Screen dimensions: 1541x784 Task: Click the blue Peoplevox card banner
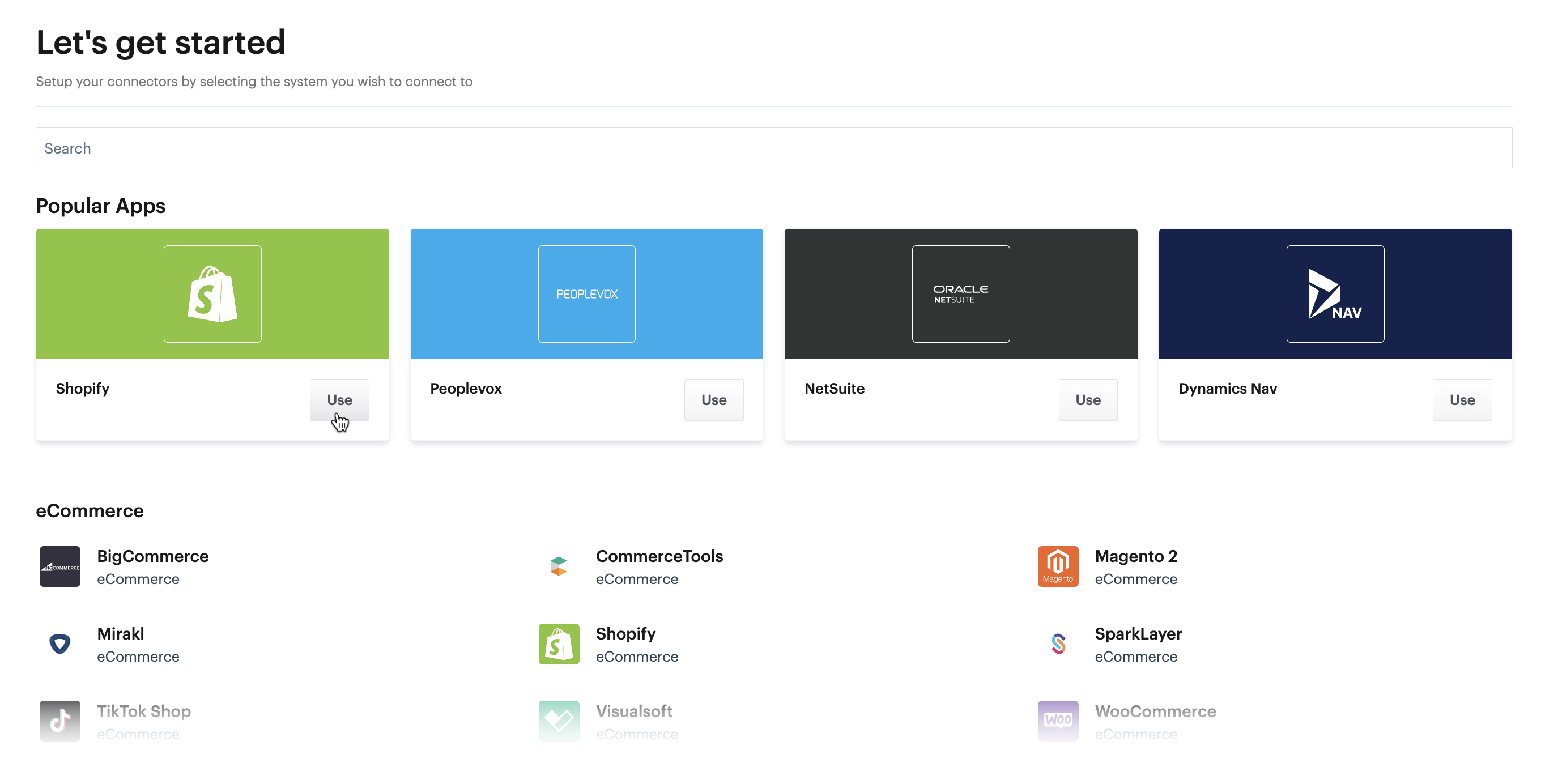[586, 293]
